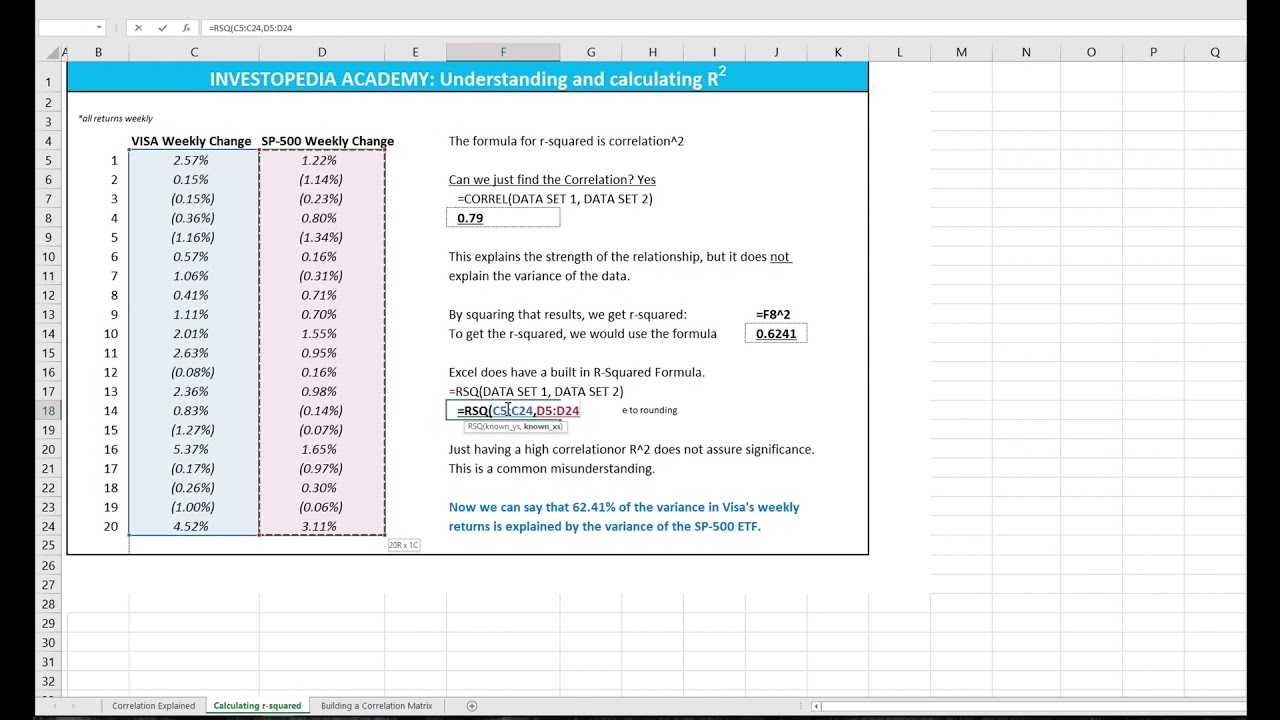Click the blue 62.41% variance conclusion text
Image resolution: width=1280 pixels, height=720 pixels.
coord(624,517)
